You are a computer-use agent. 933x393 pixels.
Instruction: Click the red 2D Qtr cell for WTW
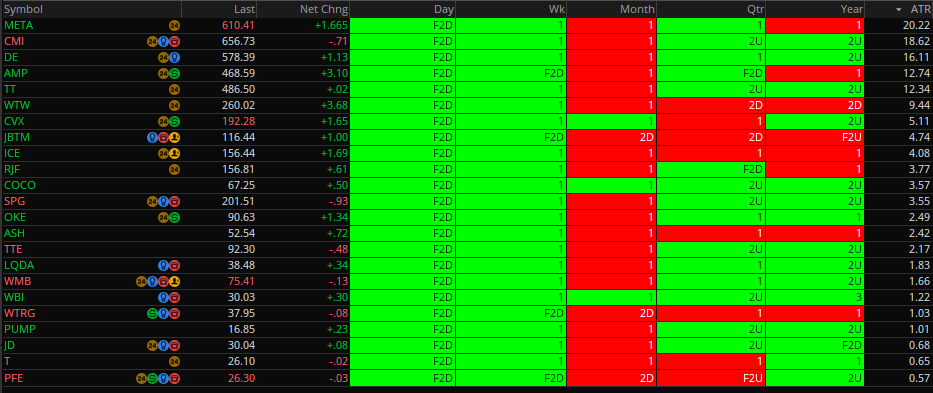(x=711, y=105)
